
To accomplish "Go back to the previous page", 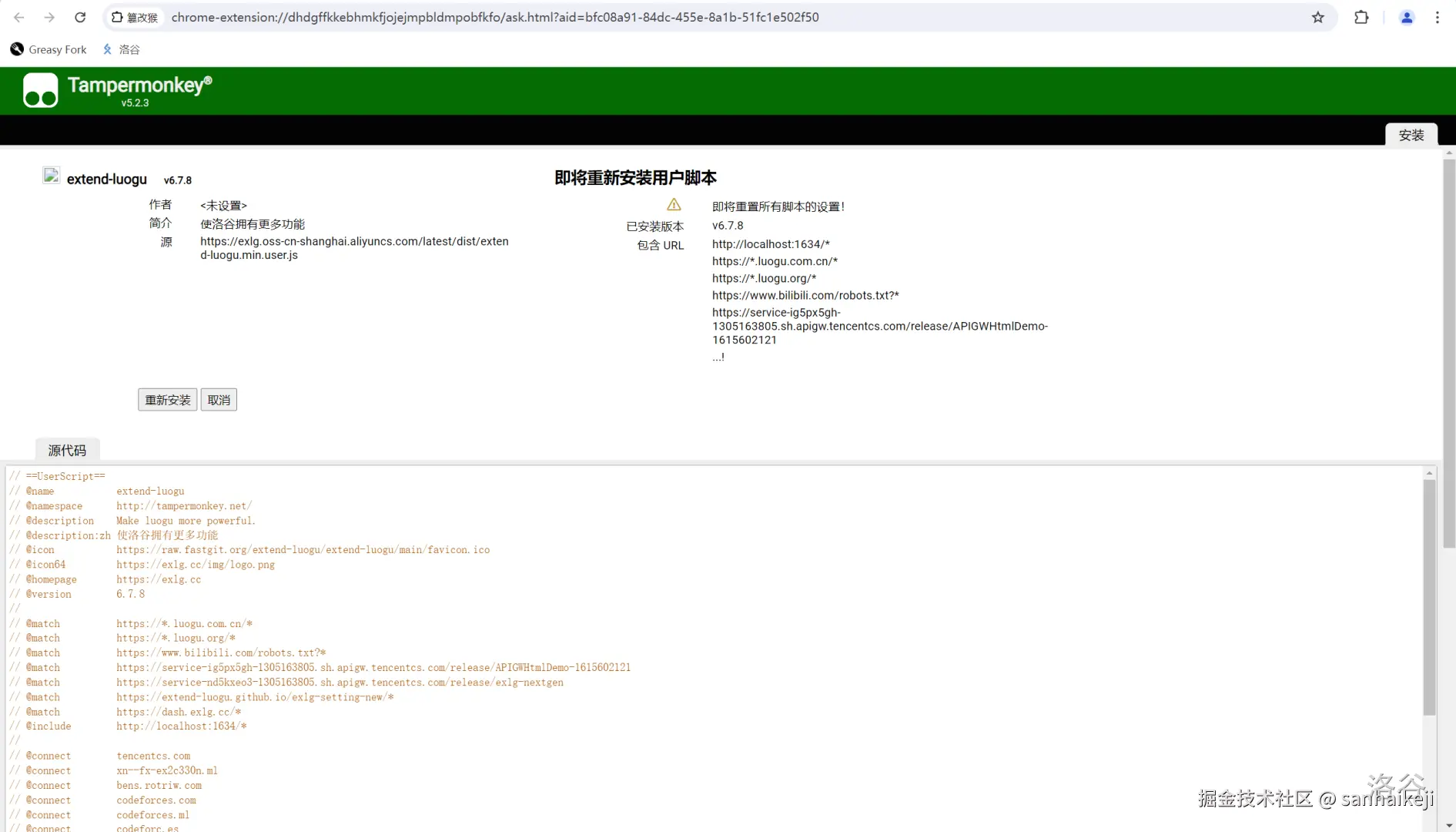I will pos(19,17).
